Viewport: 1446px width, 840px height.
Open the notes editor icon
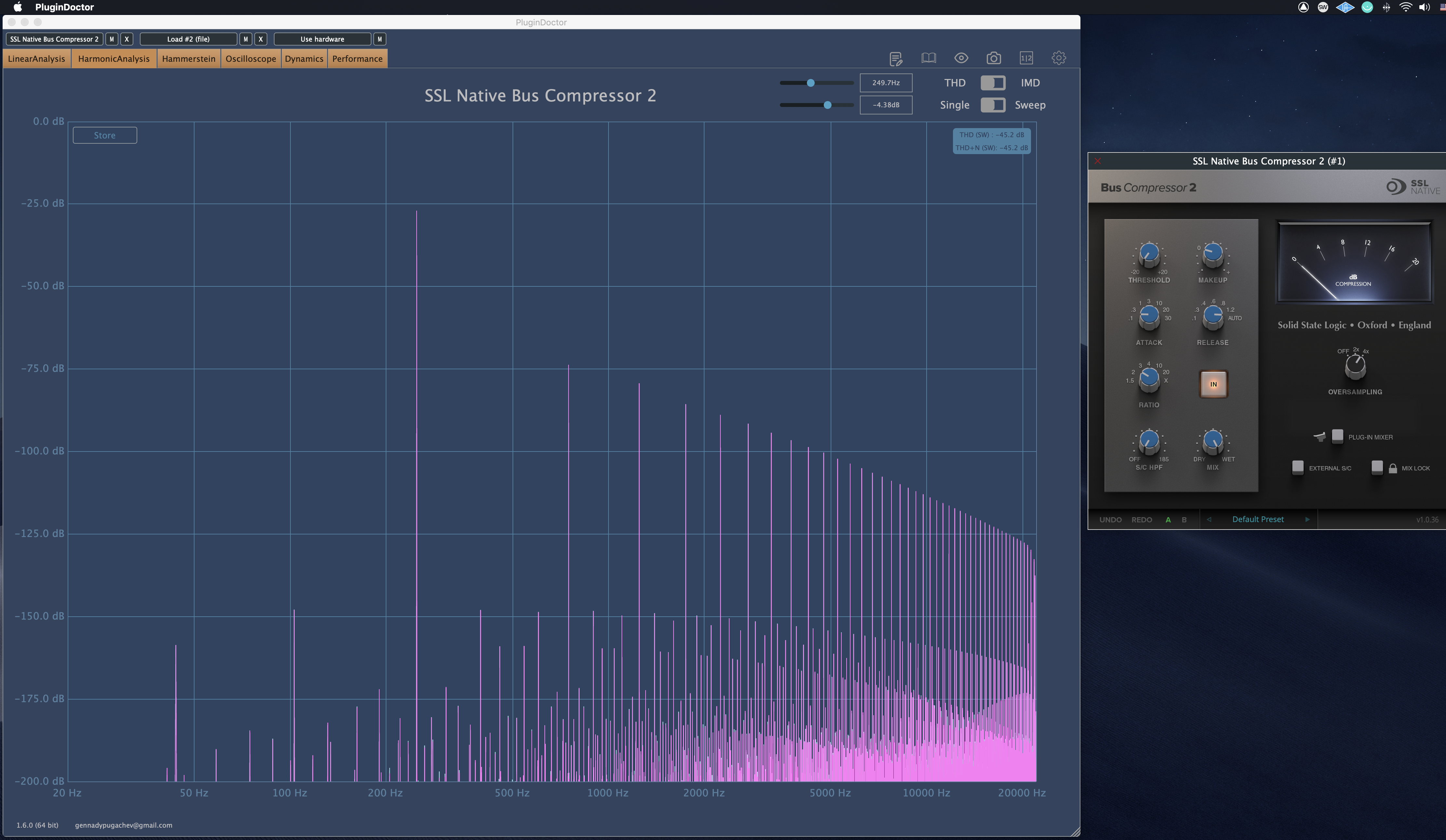click(896, 59)
